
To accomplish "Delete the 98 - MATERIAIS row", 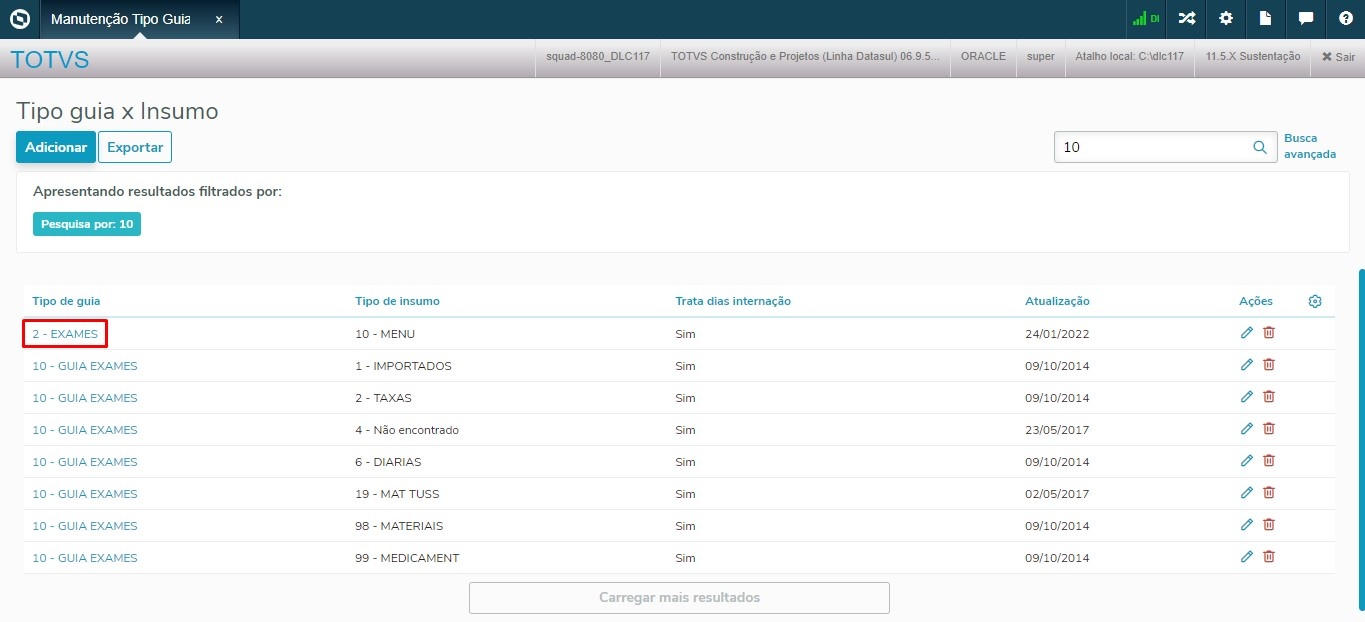I will [1269, 525].
